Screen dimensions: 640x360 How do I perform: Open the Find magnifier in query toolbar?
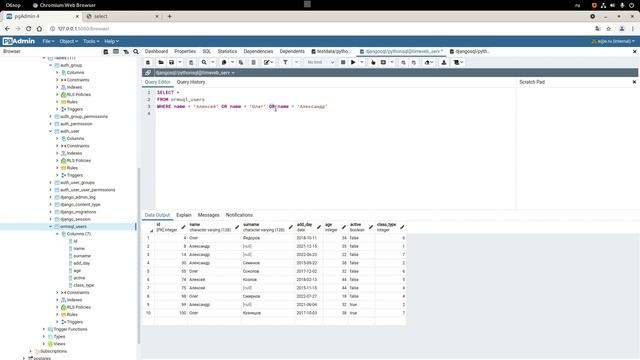tap(204, 62)
